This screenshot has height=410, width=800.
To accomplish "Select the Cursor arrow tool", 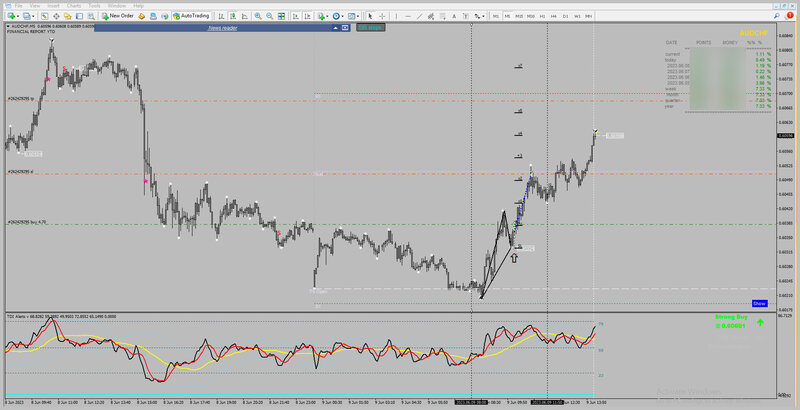I will [370, 16].
